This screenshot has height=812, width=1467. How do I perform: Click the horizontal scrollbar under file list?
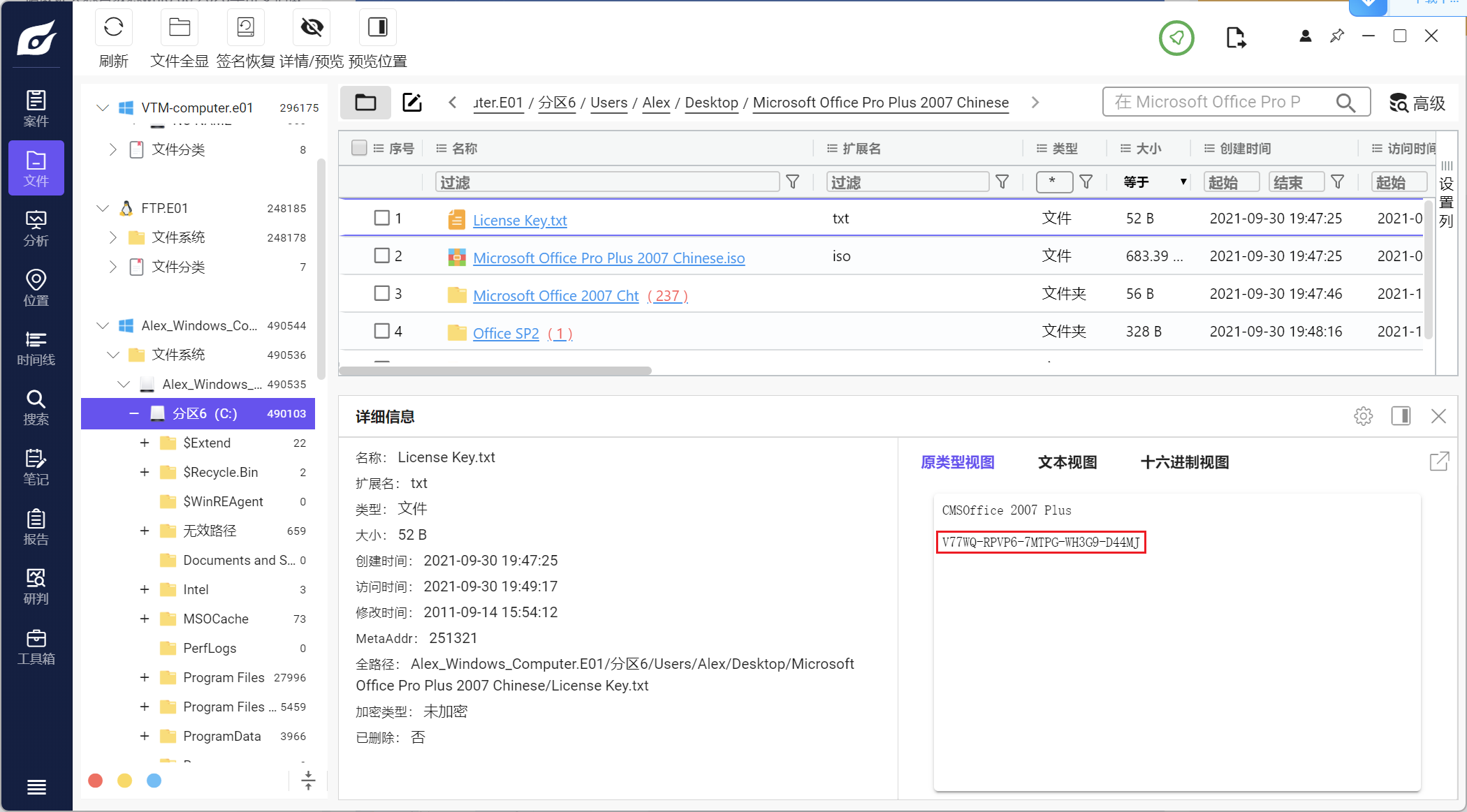coord(495,371)
